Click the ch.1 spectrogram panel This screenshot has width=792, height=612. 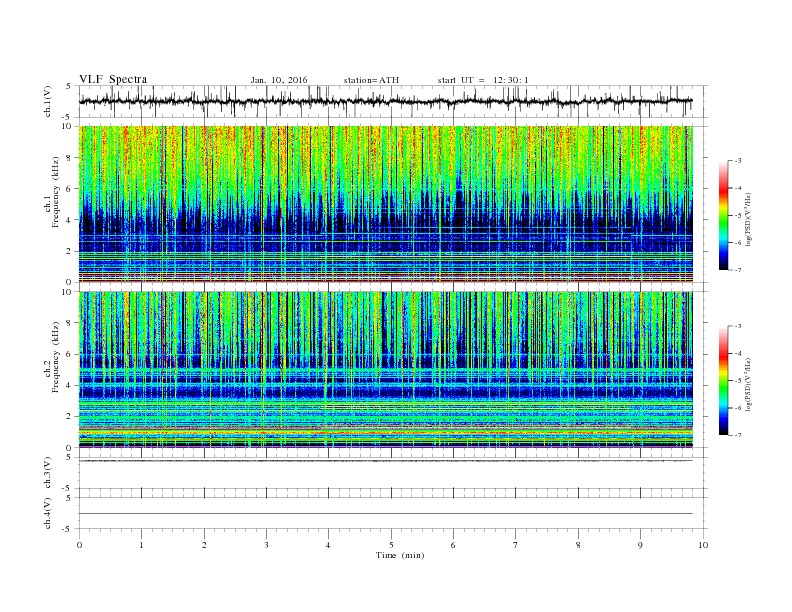coord(385,204)
